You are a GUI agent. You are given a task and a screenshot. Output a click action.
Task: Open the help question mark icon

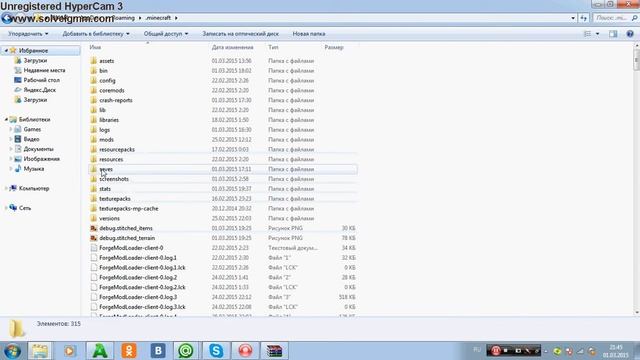630,34
